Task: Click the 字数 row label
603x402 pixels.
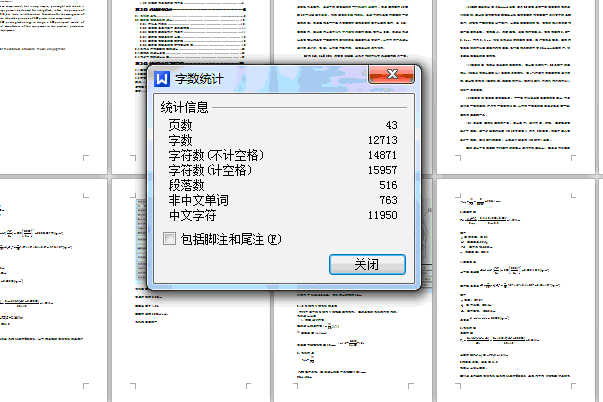Action: 180,140
